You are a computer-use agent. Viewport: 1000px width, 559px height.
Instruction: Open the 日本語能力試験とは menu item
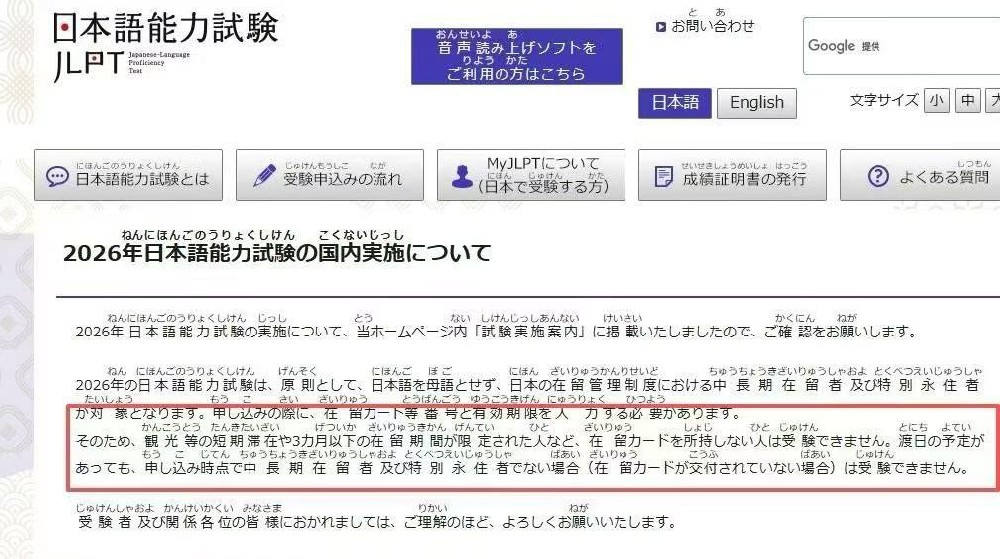coord(128,175)
